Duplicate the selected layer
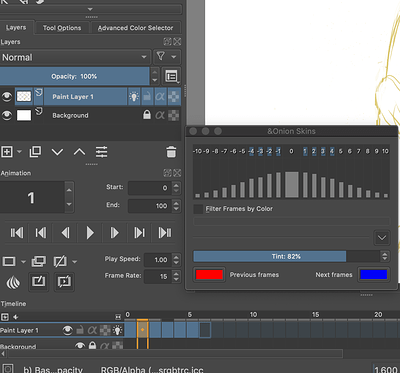Screen dimensions: 400x373 click(35, 152)
